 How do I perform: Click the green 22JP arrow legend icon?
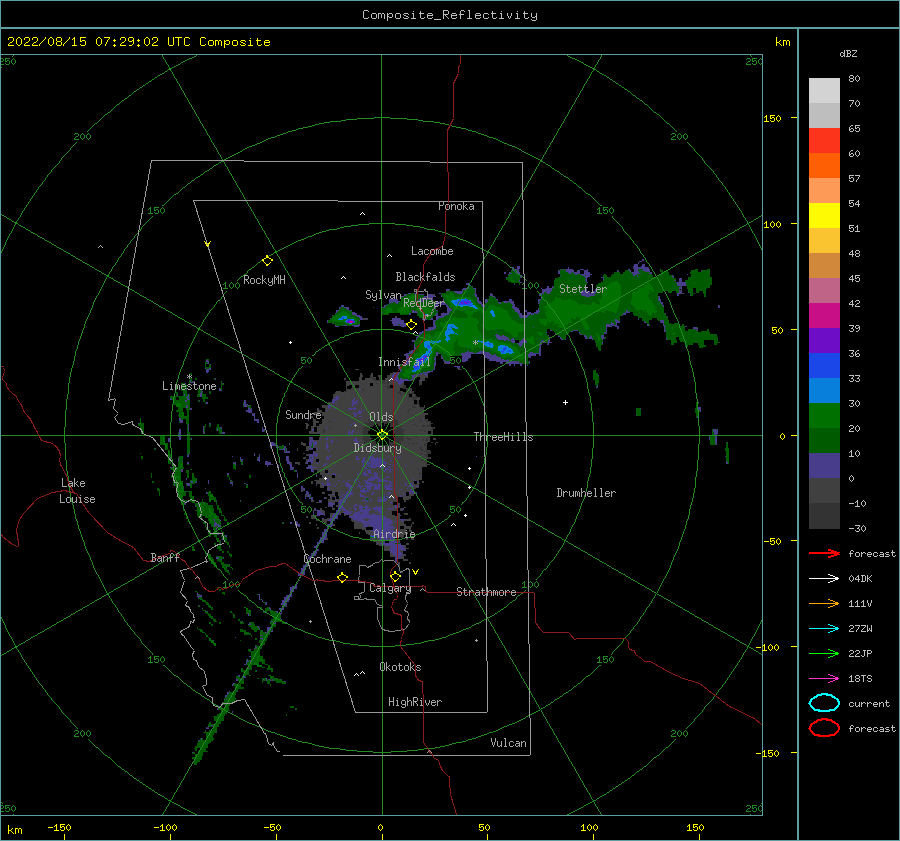point(824,653)
